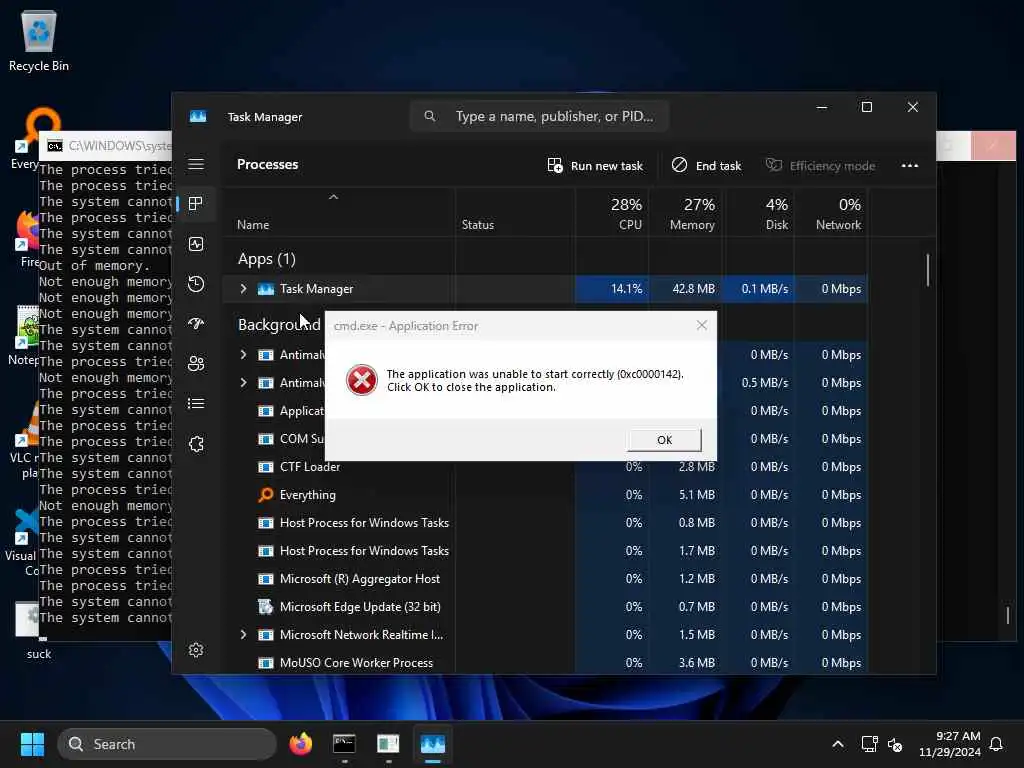
Task: Open Services page icon in sidebar
Action: point(196,444)
